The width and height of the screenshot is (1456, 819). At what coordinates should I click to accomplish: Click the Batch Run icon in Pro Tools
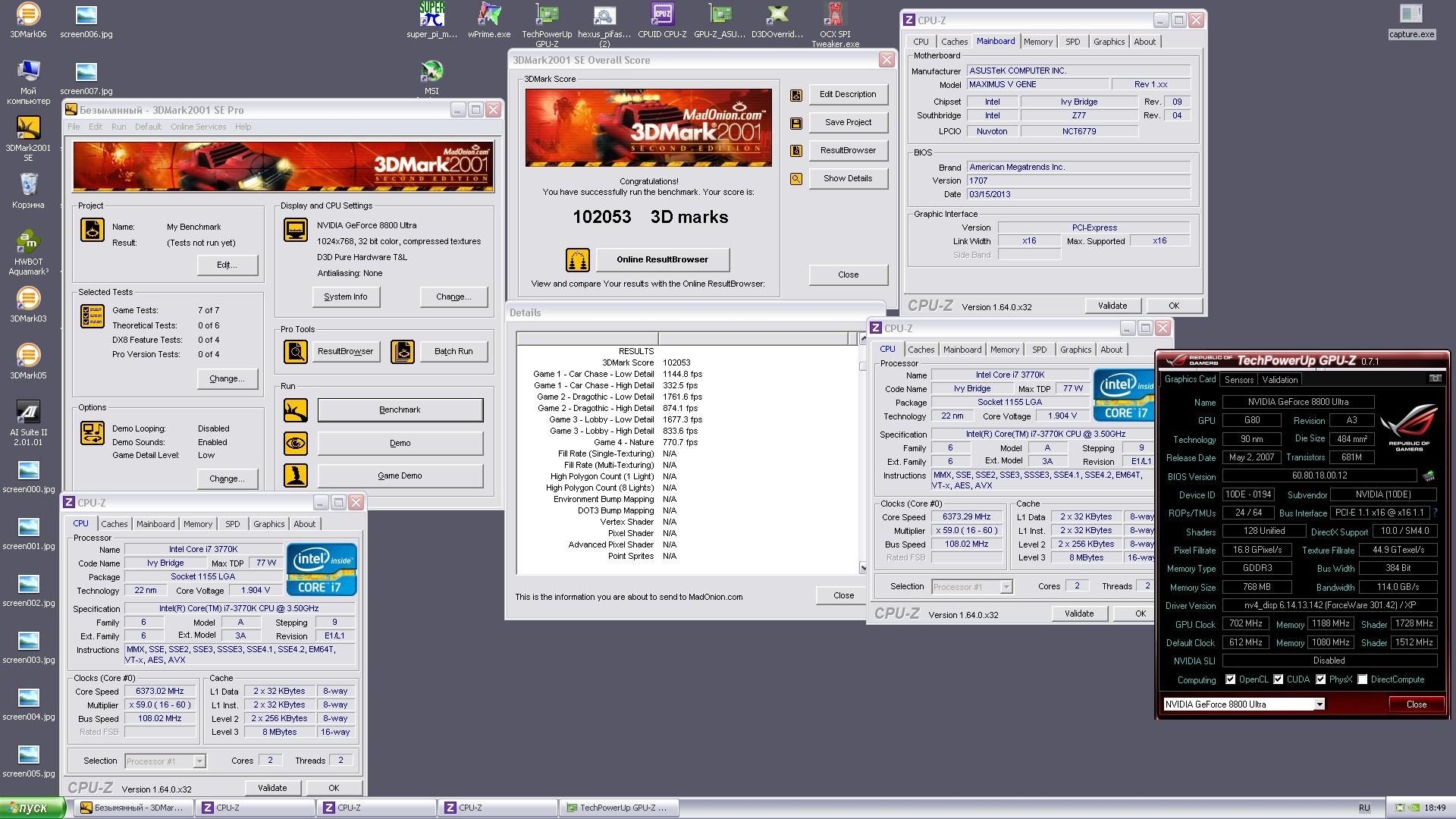403,351
